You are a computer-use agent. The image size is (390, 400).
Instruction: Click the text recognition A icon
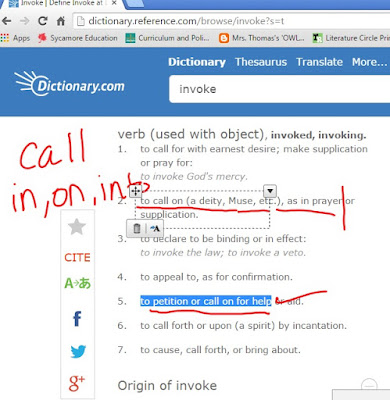[155, 229]
